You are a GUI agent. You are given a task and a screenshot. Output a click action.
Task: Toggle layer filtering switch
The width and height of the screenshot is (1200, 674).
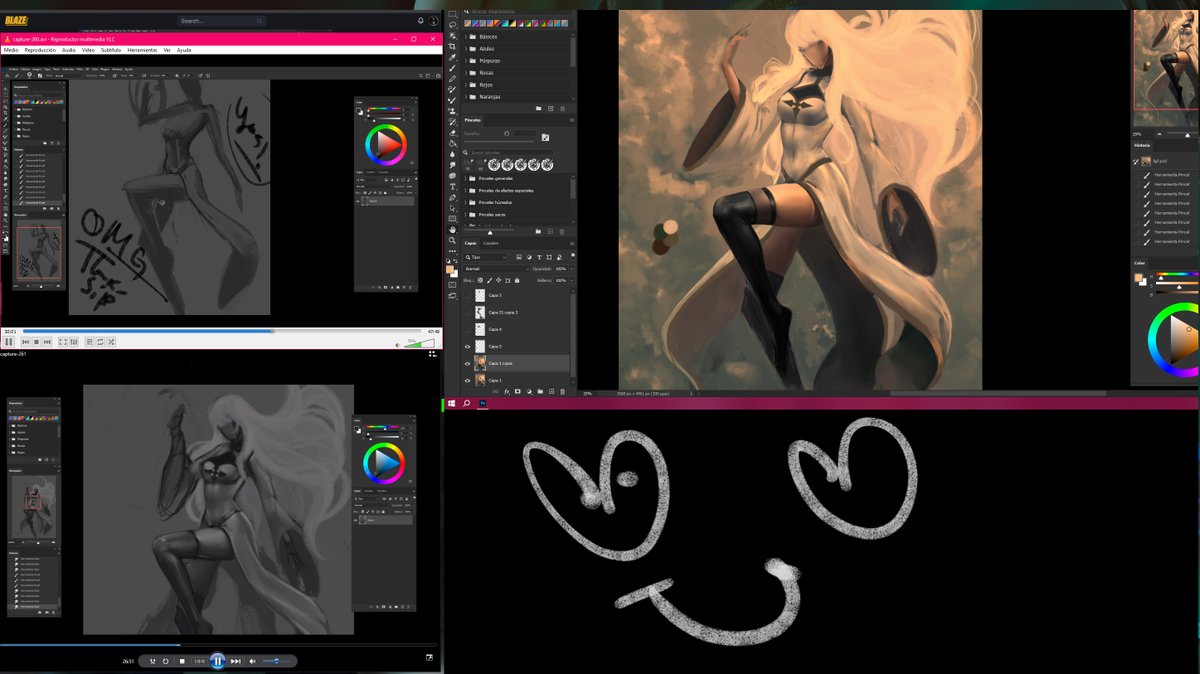click(573, 256)
